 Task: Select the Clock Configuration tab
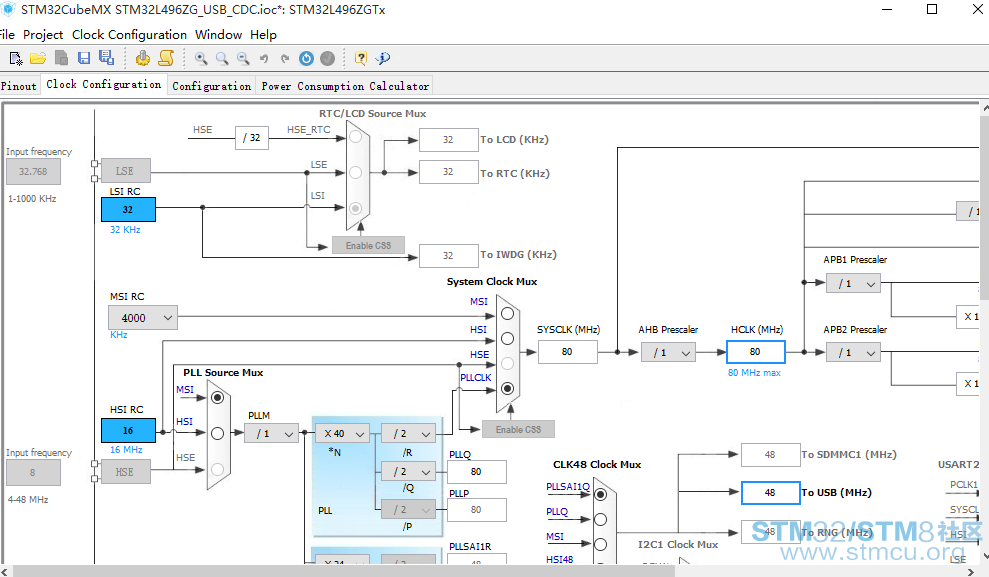pos(103,85)
